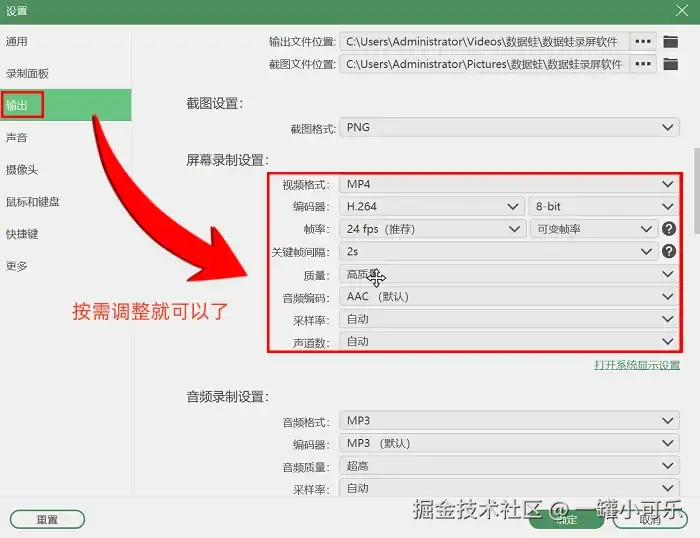Expand the 音频编码 AAC dropdown
700x538 pixels.
tap(509, 296)
